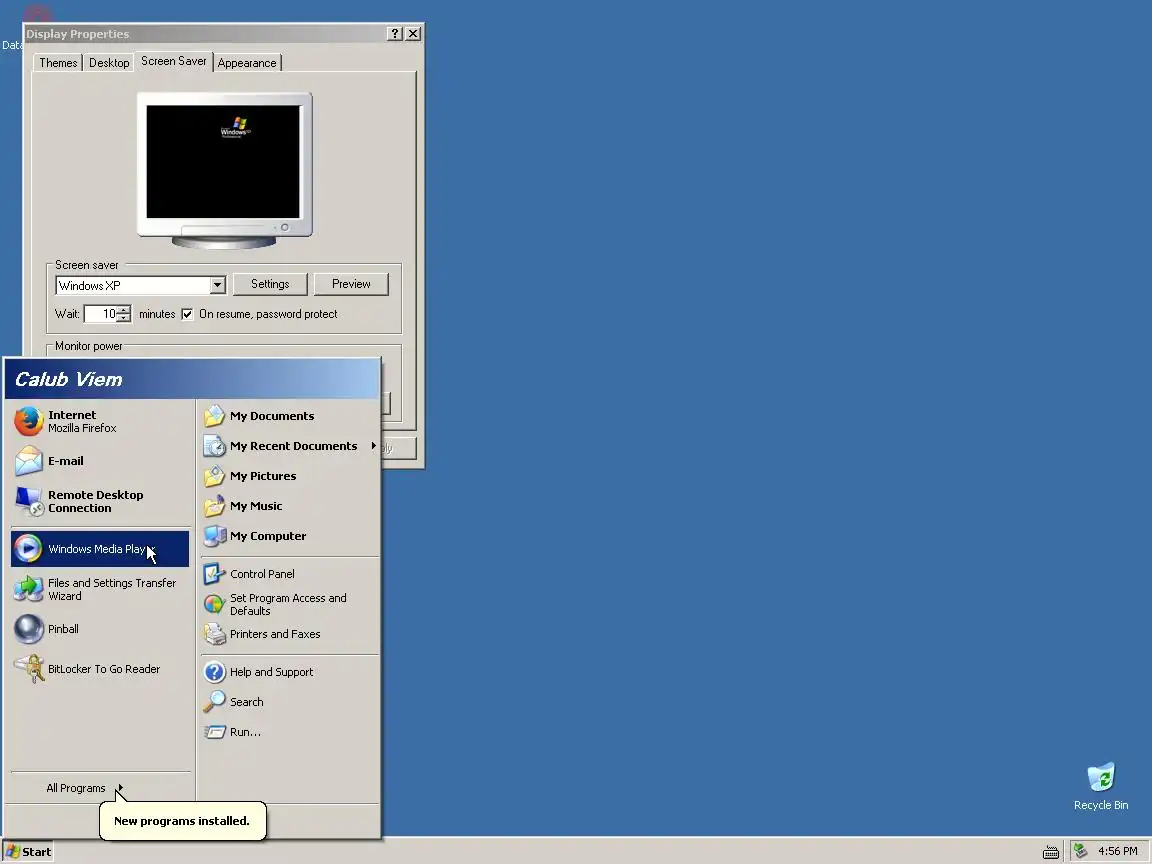Screen dimensions: 1152x864
Task: Switch to the Desktop tab
Action: coord(109,63)
